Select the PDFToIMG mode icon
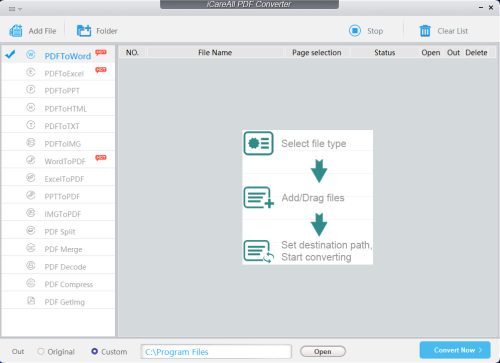Screen dimensions: 500x363 [31, 143]
